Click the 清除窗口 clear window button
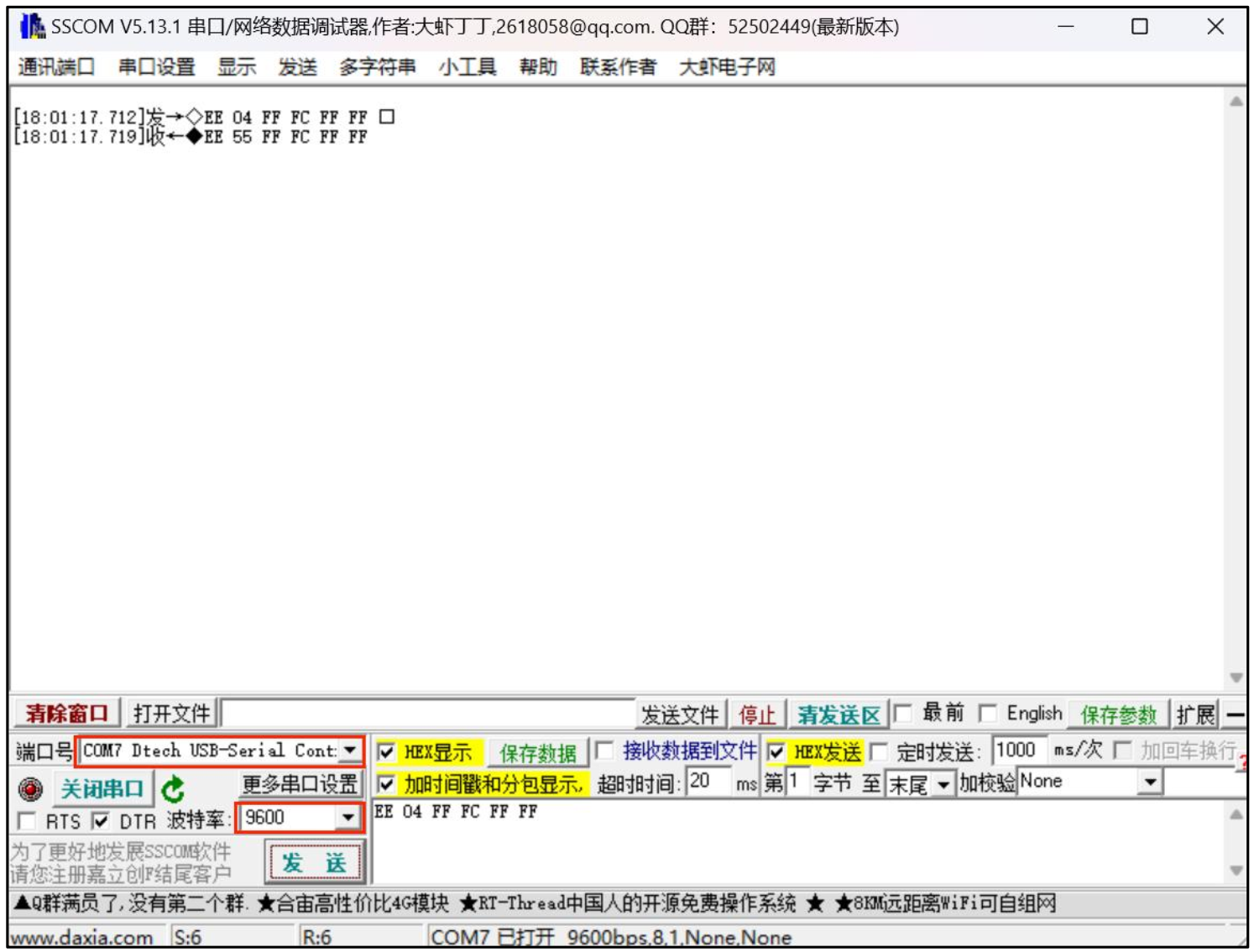The width and height of the screenshot is (1254, 952). [x=67, y=714]
